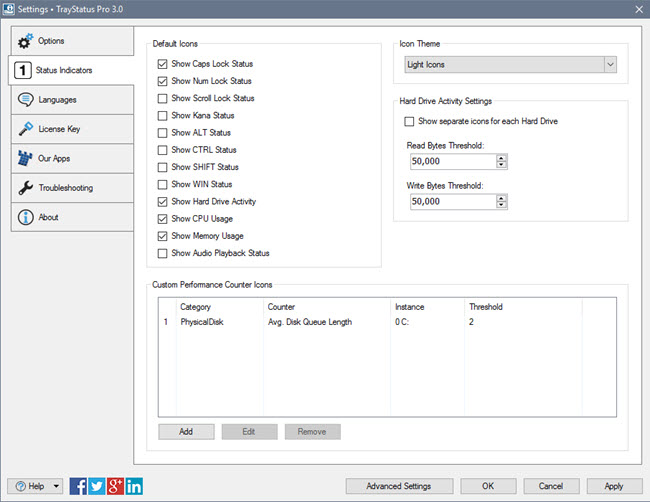Click the About info circle icon
Viewport: 650px width, 502px height.
26,217
